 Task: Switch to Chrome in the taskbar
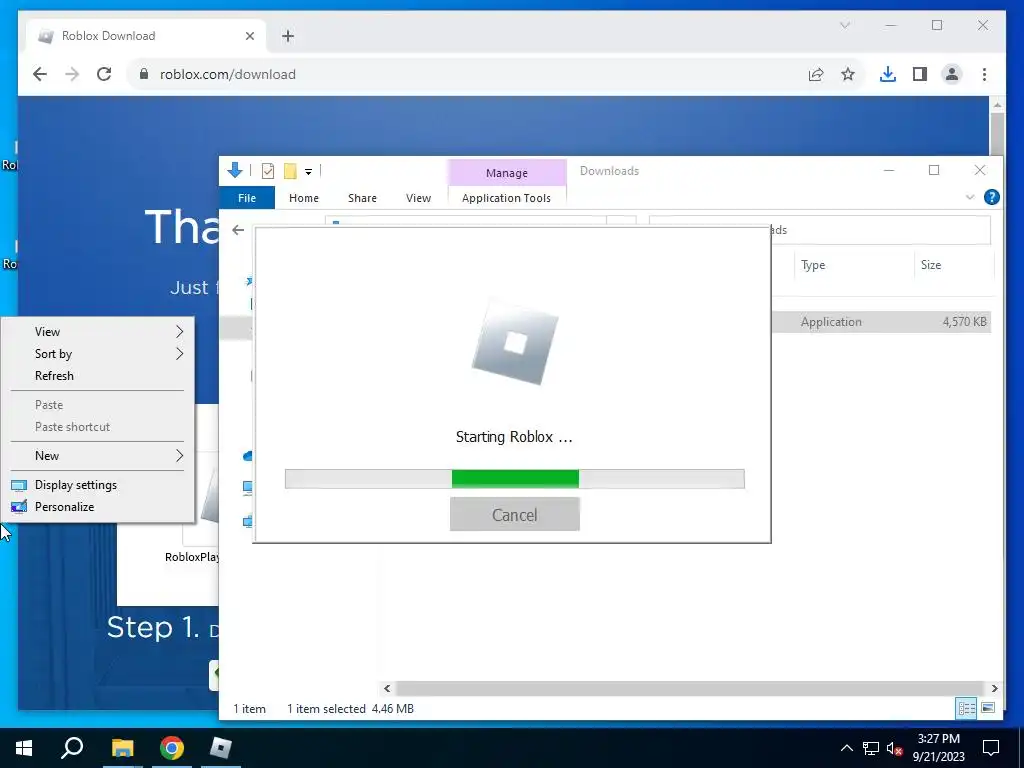[x=172, y=748]
